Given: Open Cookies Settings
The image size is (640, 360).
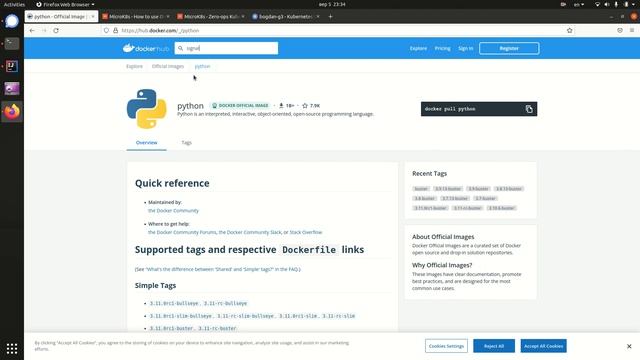Looking at the screenshot, I should tap(446, 346).
